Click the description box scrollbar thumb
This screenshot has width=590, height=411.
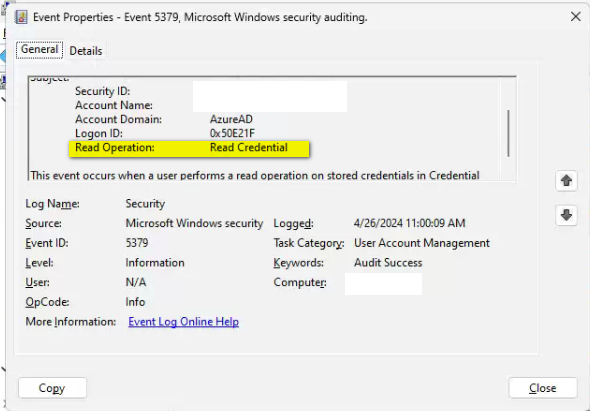[x=508, y=133]
